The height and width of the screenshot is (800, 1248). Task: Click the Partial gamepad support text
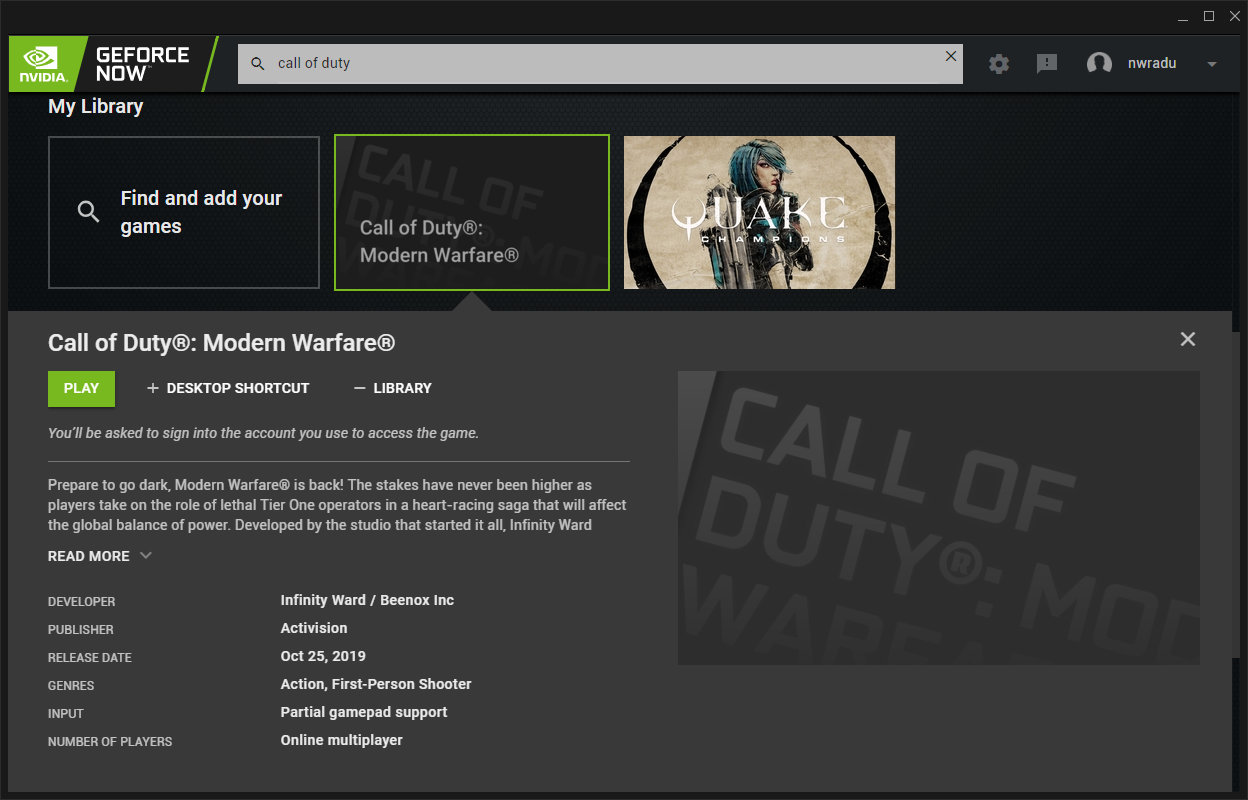pos(364,712)
